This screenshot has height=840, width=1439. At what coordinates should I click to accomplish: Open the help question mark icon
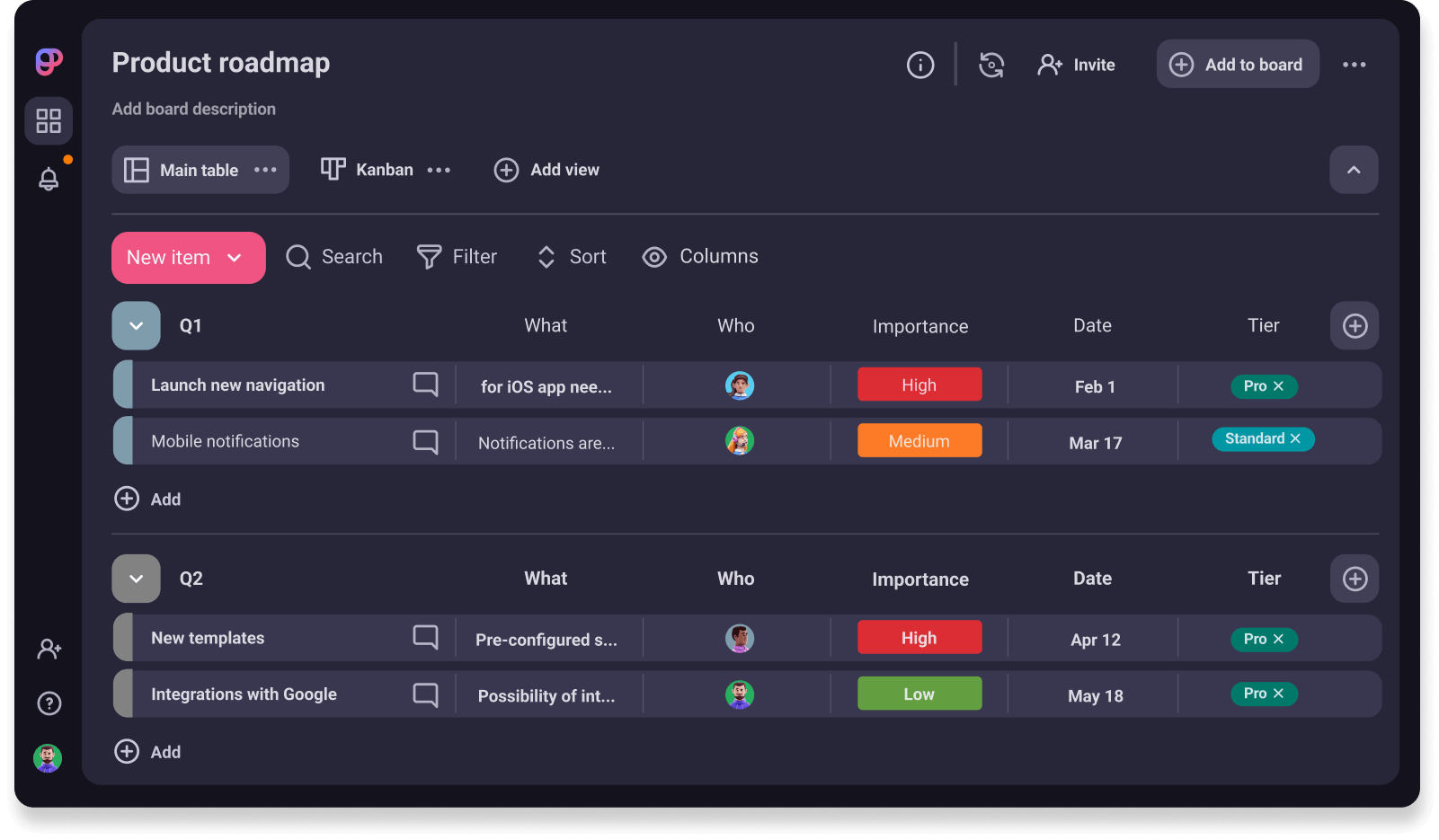pyautogui.click(x=49, y=703)
